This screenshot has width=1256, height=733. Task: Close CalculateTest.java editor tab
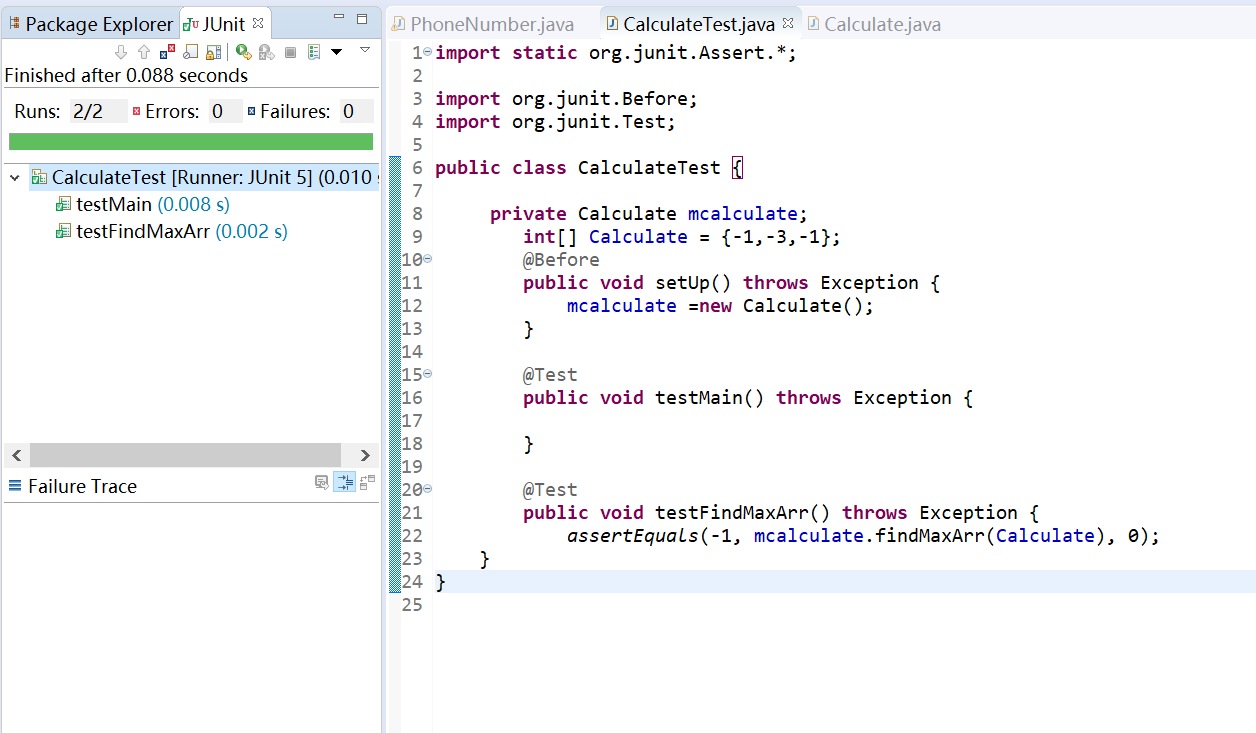(787, 22)
